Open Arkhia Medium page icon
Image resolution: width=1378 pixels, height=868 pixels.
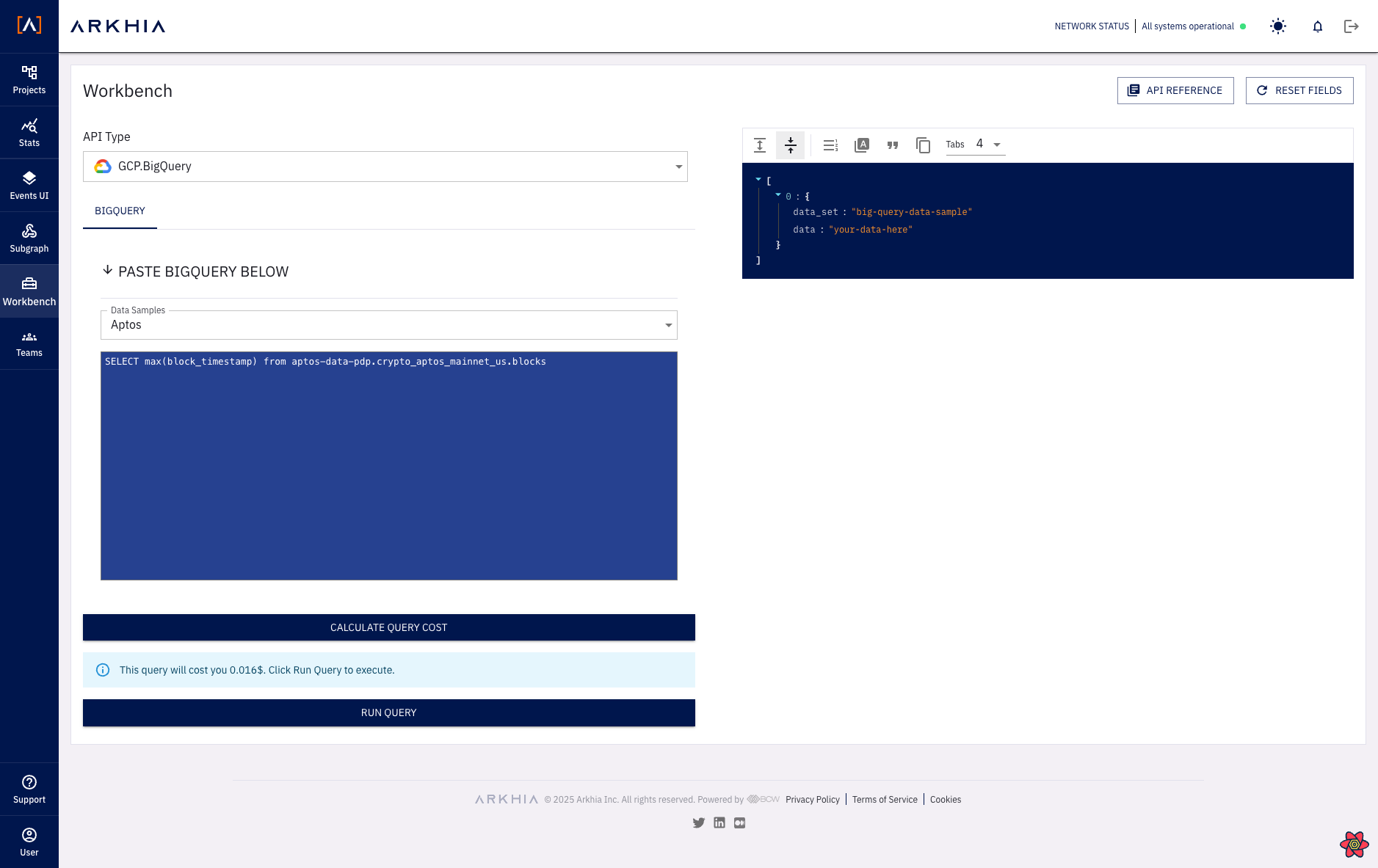click(740, 823)
